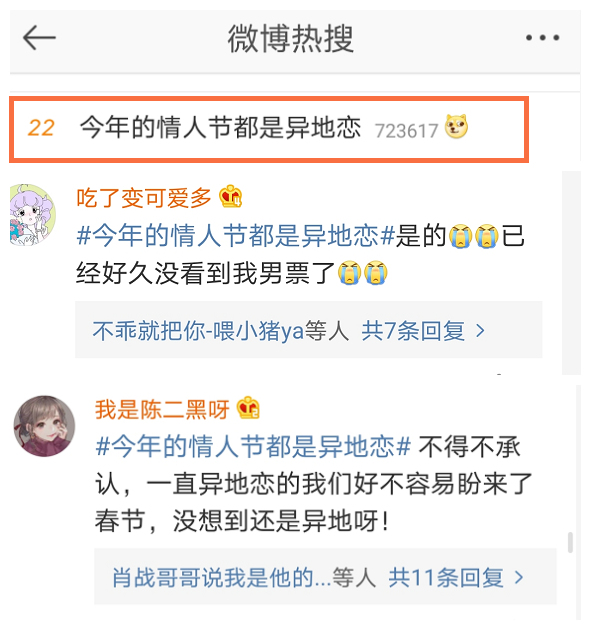Tap chevron after 共11条回复
Image resolution: width=591 pixels, height=630 pixels.
point(519,578)
